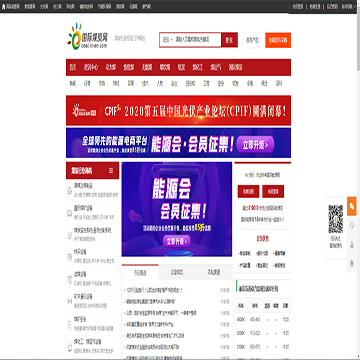Click the orange chat icon on the floating right toolbar

point(352,207)
